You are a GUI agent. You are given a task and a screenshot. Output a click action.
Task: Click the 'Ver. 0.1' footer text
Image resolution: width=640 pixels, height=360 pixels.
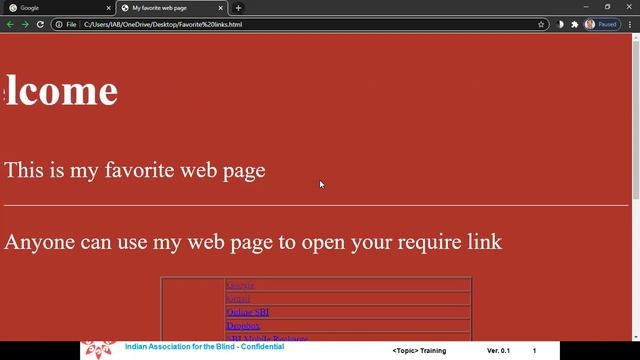point(498,351)
